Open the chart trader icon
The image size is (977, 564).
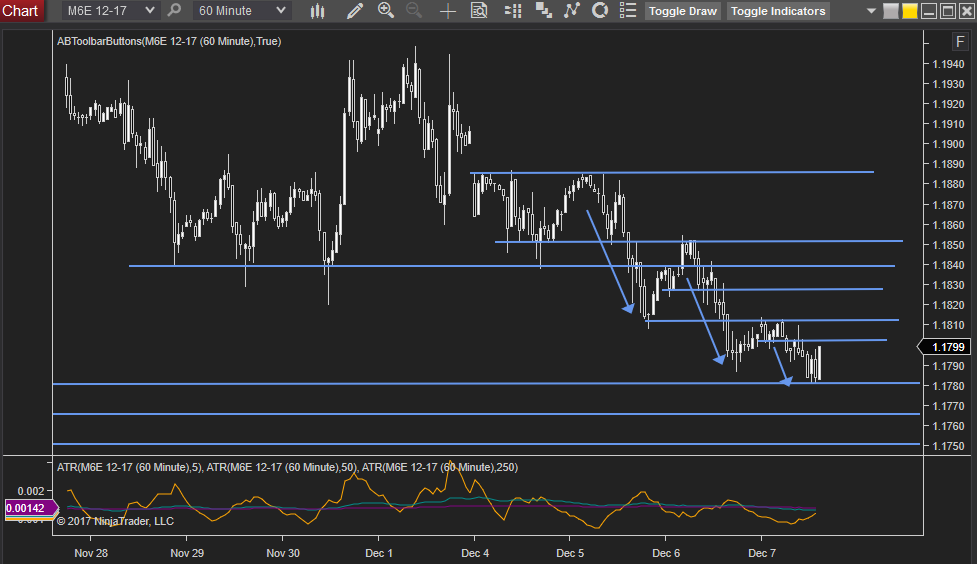[513, 11]
